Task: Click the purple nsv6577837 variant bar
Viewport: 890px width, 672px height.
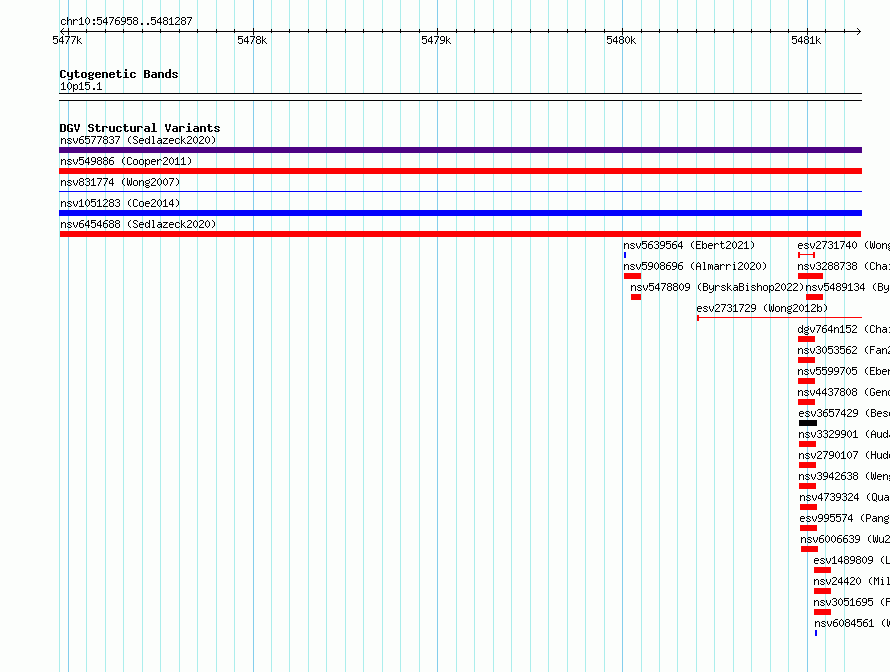Action: pyautogui.click(x=460, y=150)
